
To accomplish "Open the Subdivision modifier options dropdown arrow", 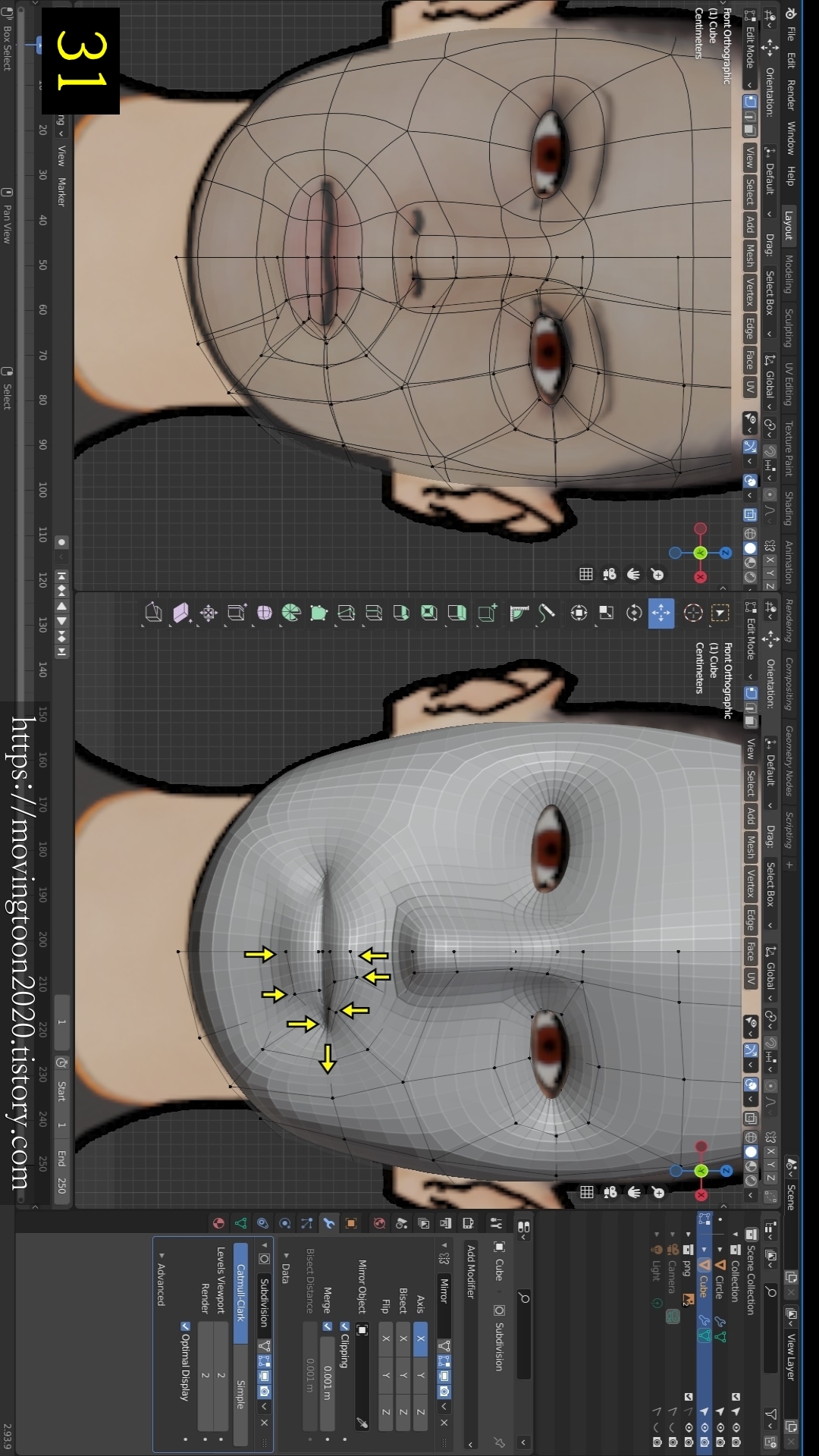I will pos(264,1407).
